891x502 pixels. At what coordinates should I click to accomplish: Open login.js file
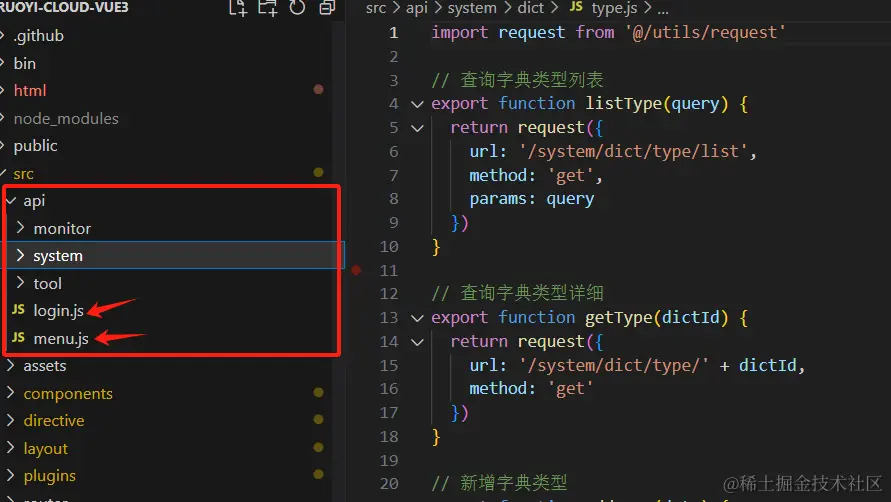coord(59,310)
